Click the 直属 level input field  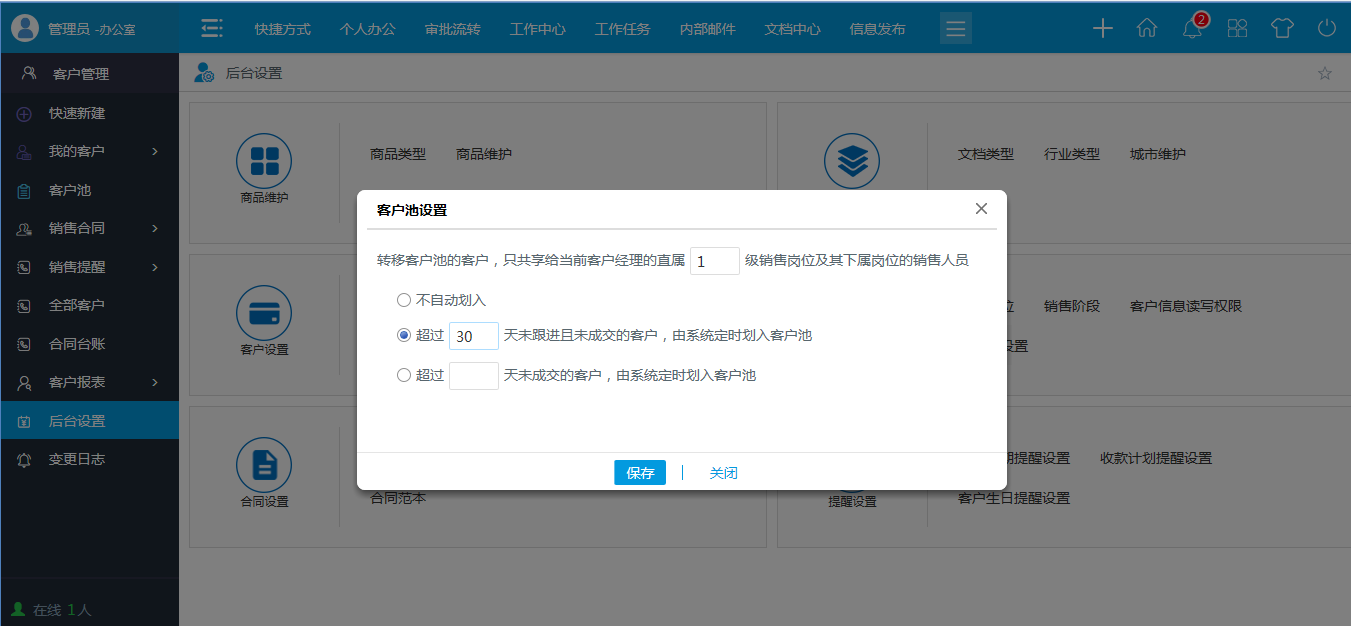click(x=714, y=261)
